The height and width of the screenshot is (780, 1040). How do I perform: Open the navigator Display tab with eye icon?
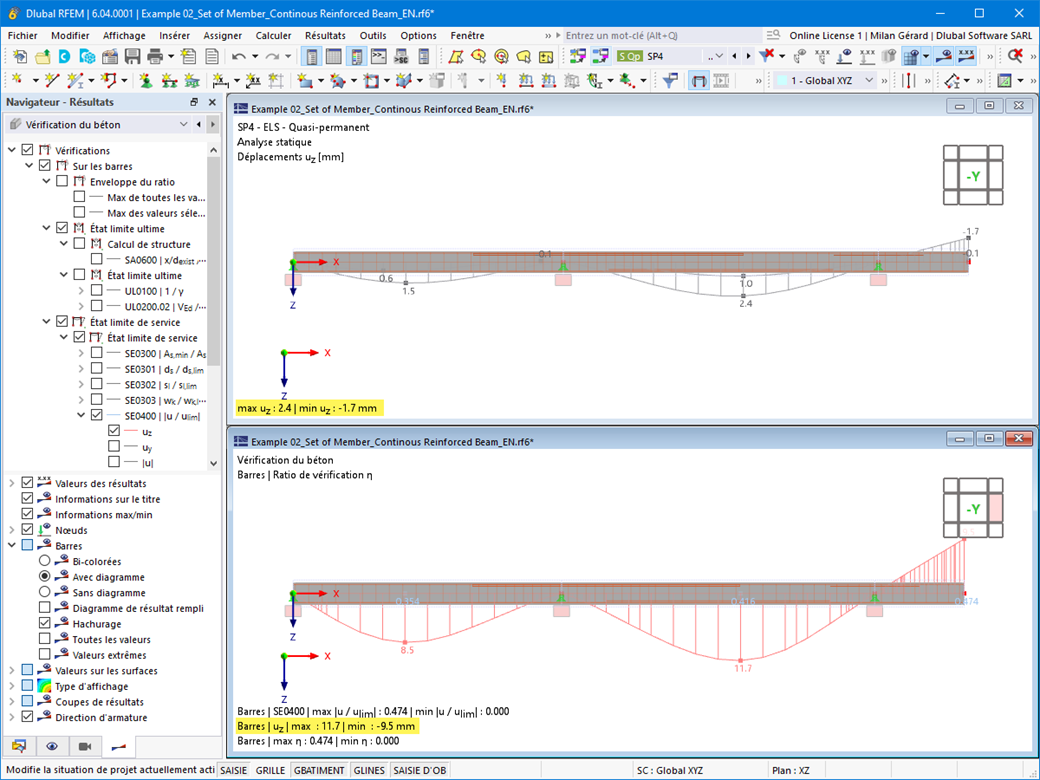tap(52, 746)
